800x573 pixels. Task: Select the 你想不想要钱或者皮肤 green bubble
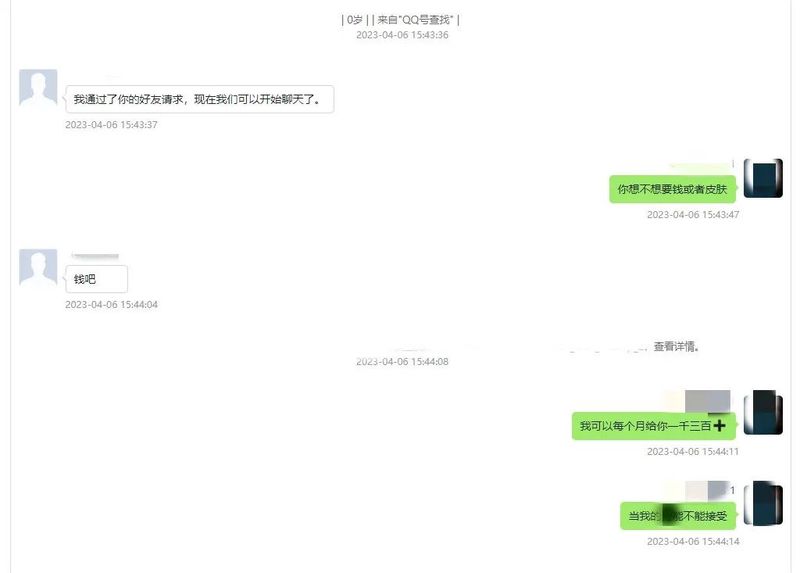[x=672, y=189]
